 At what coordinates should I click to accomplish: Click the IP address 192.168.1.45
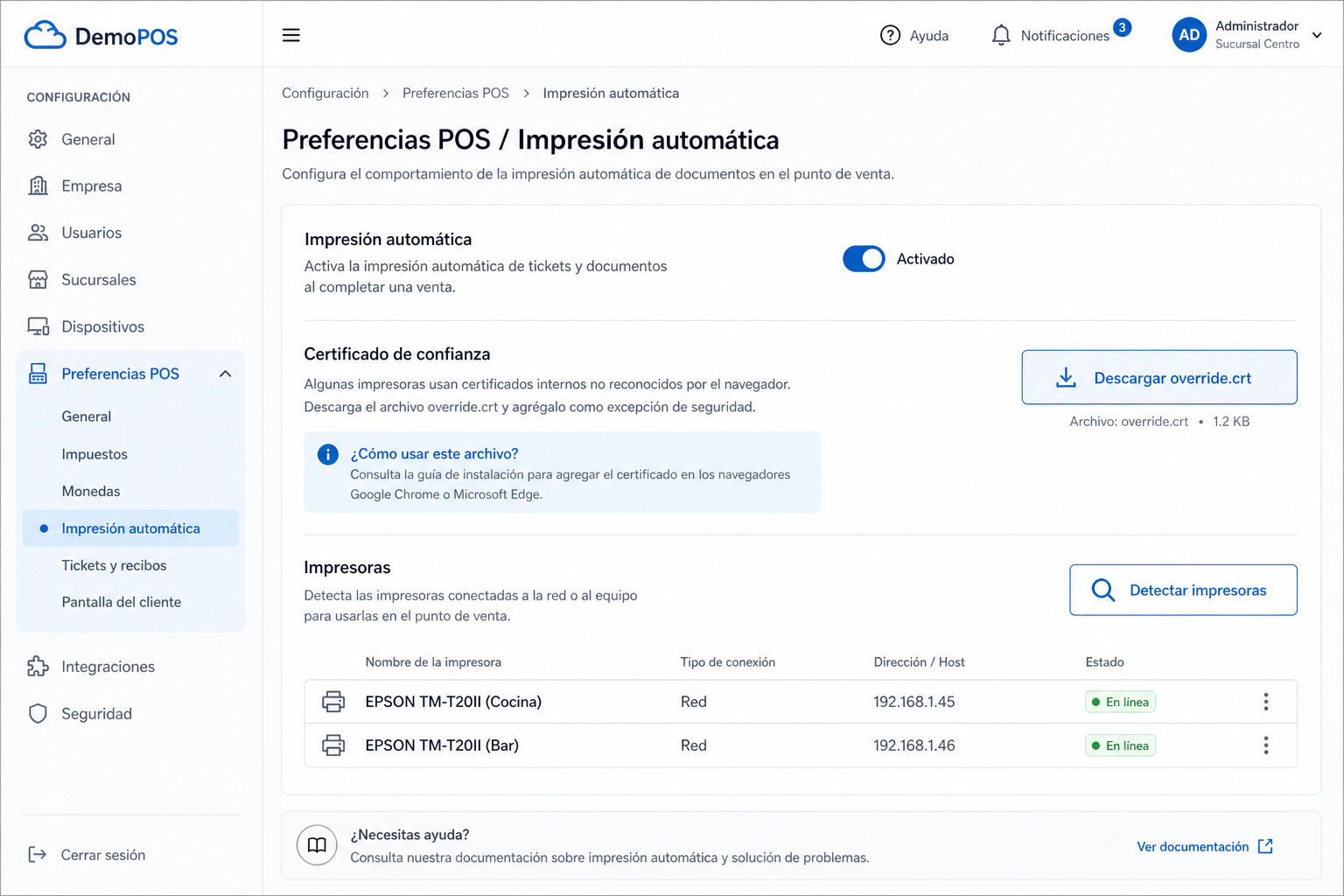click(914, 702)
